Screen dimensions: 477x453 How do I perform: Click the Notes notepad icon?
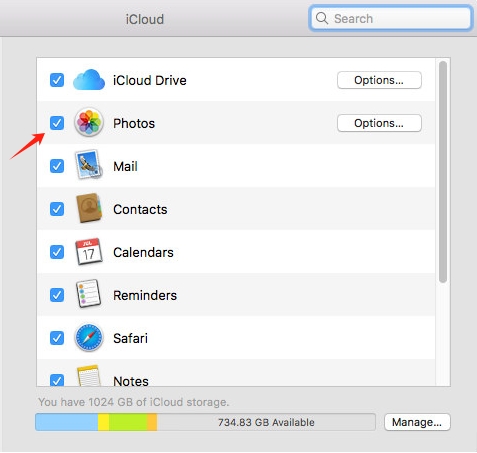(x=89, y=376)
